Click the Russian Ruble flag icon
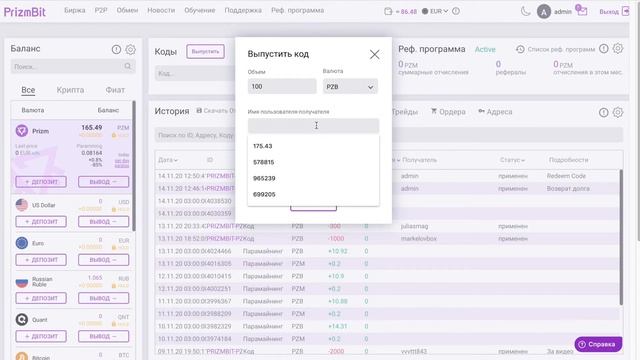Image resolution: width=640 pixels, height=360 pixels. [22, 282]
